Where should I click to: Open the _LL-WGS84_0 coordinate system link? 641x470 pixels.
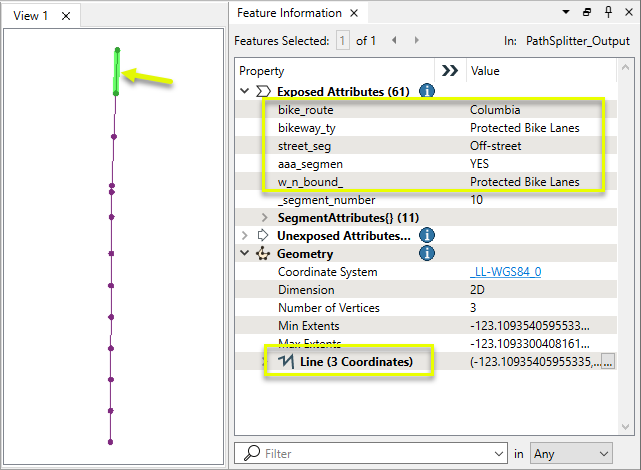506,272
